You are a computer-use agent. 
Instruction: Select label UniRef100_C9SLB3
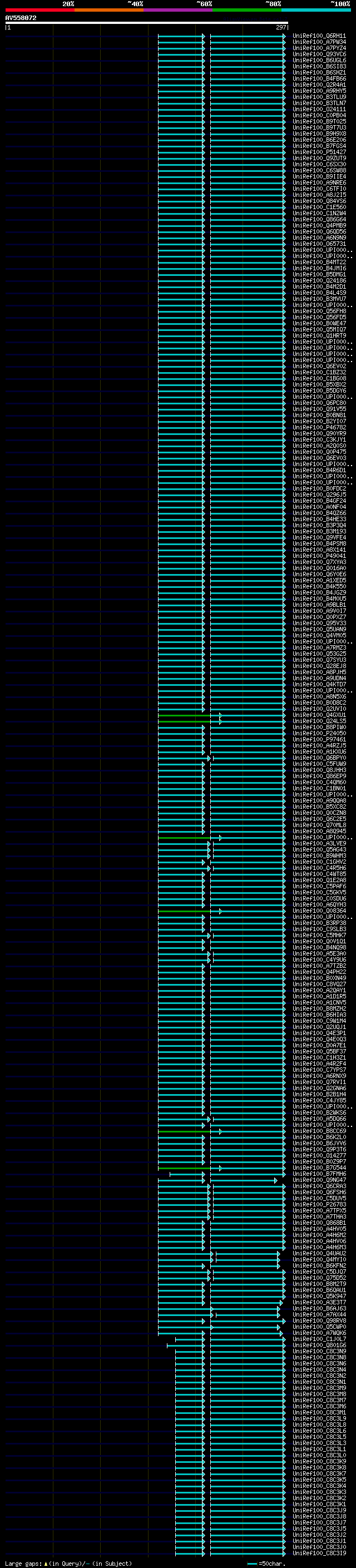point(319,929)
